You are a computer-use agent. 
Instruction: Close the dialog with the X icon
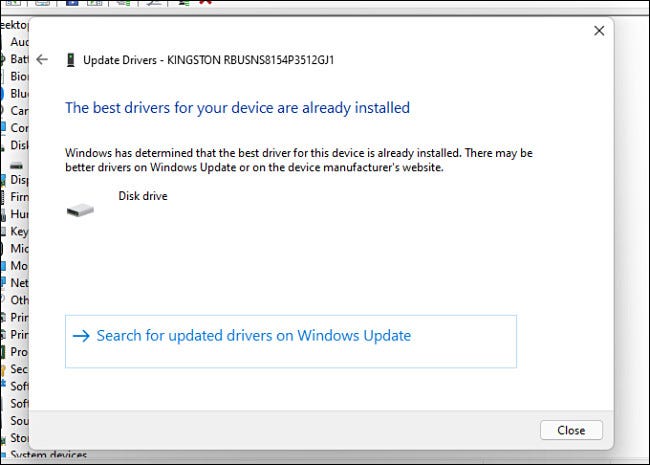tap(599, 31)
